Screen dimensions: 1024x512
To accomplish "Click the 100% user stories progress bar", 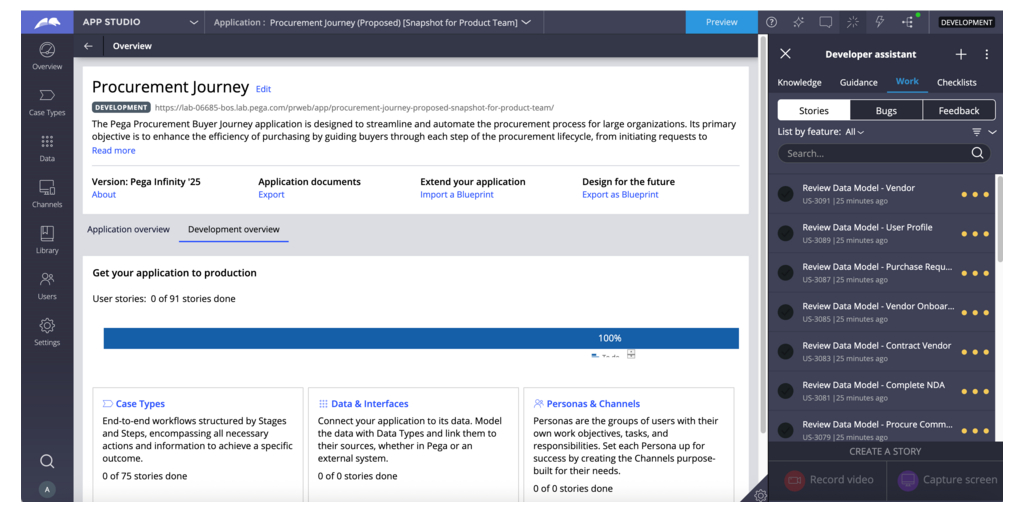I will tap(421, 338).
